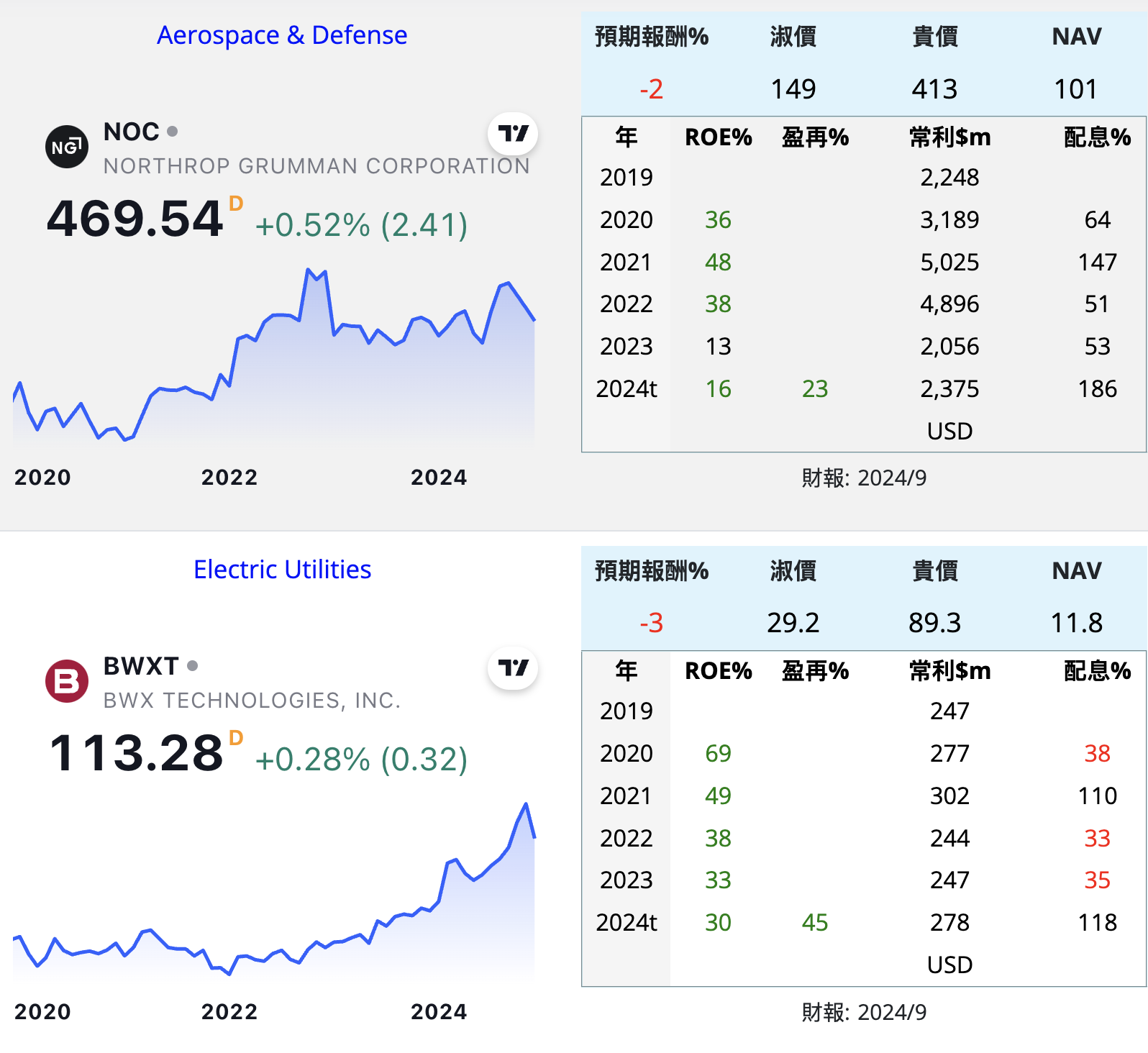Click the 盈再% column header in BWXT table

[816, 670]
